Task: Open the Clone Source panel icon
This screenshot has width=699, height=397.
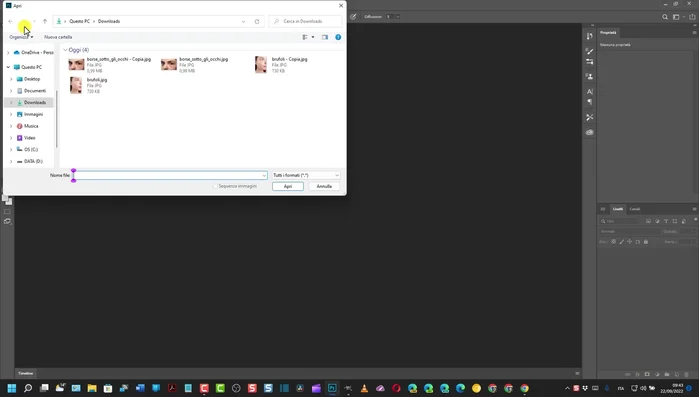Action: pos(590,77)
